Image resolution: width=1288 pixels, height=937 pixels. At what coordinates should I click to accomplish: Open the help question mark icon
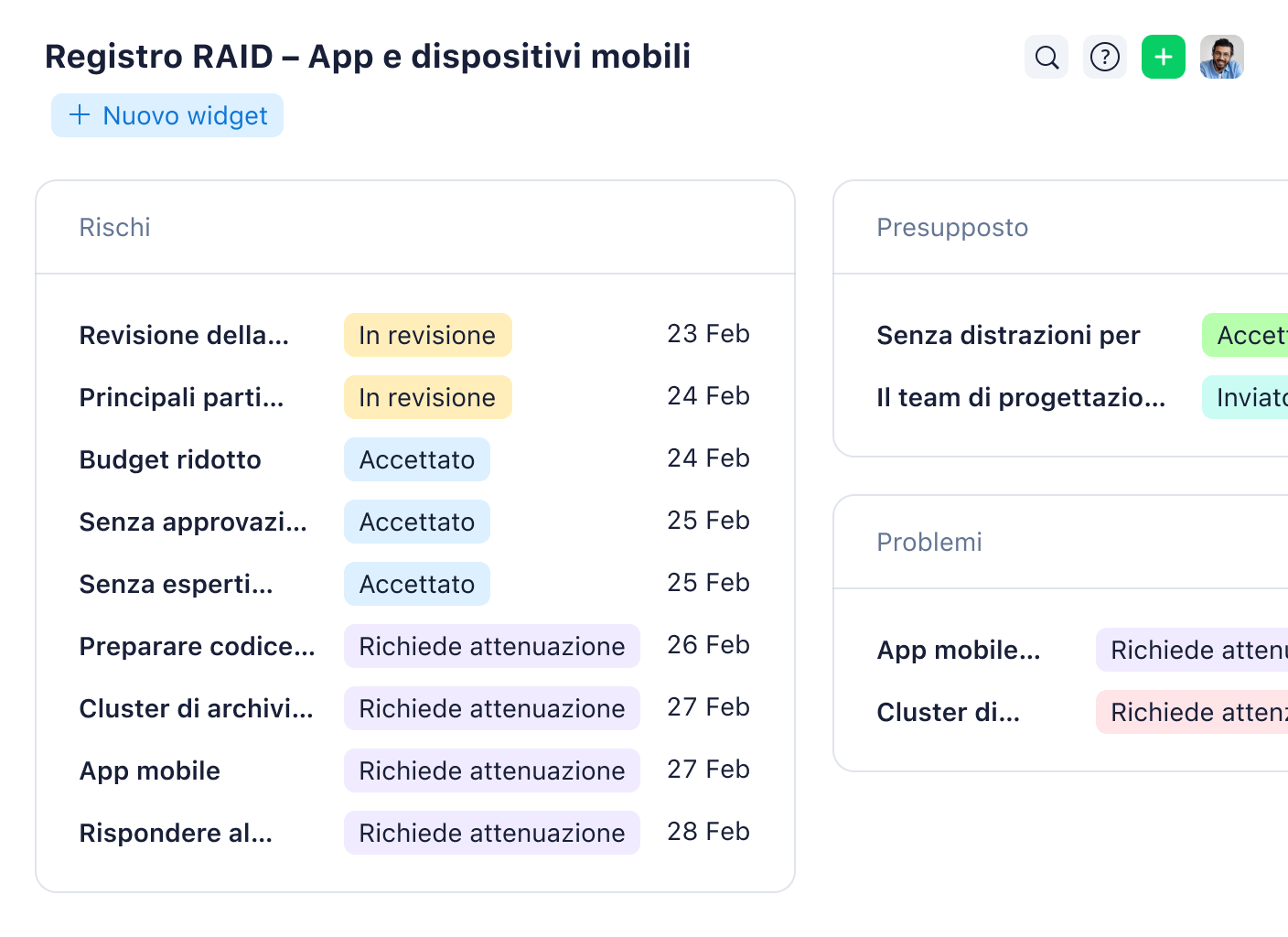[x=1104, y=57]
